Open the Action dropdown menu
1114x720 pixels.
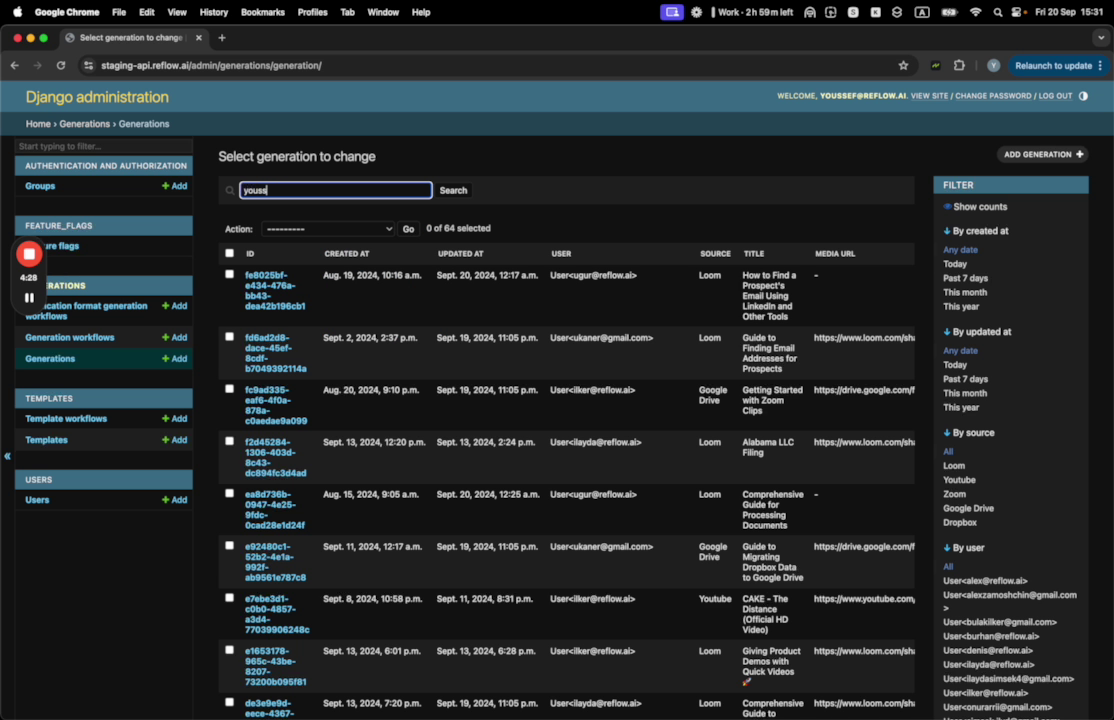(x=328, y=229)
